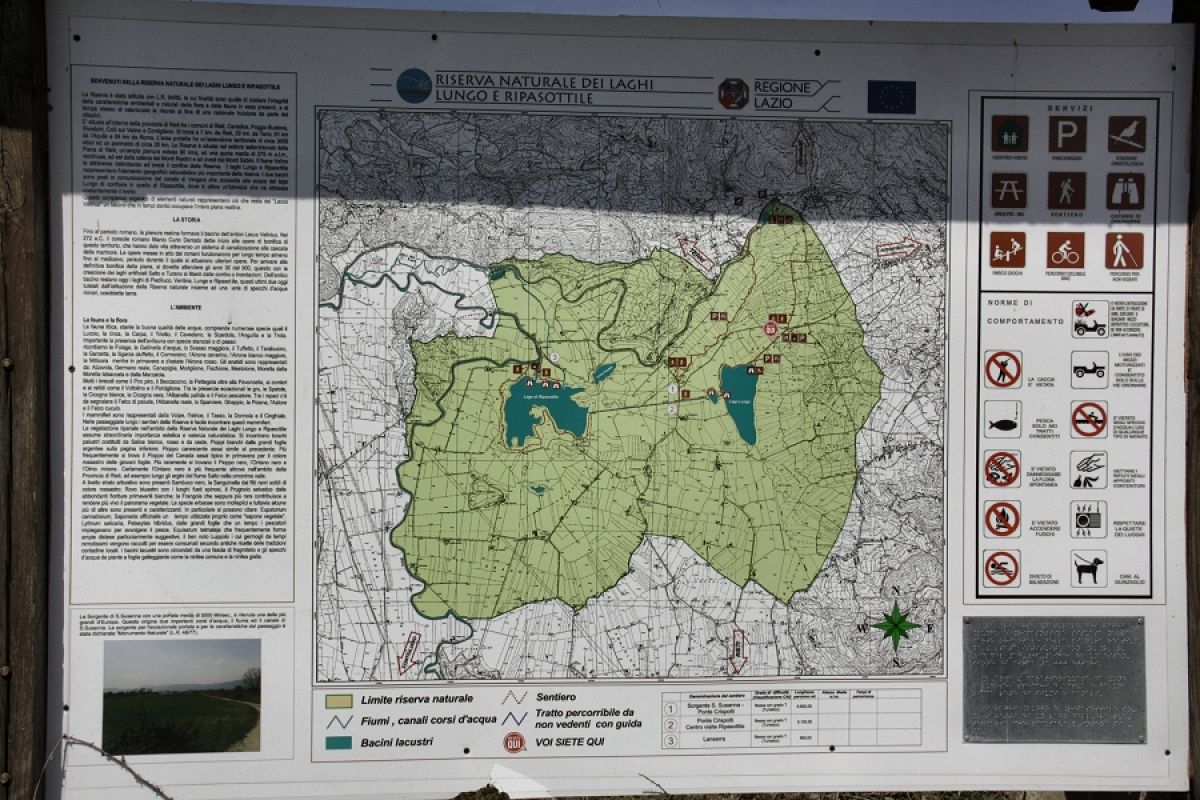The image size is (1200, 800).
Task: Click the metal braille plaque
Action: click(1054, 680)
